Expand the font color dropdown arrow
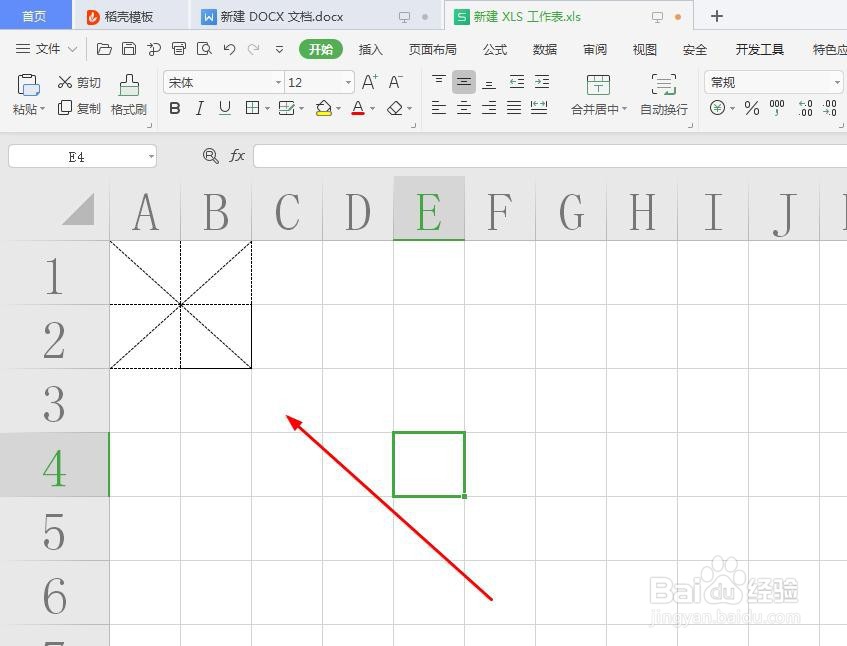 tap(373, 109)
